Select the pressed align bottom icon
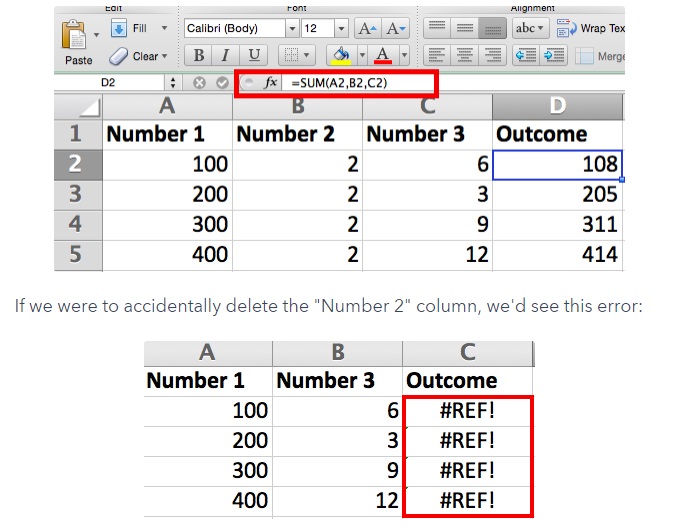 pos(493,28)
